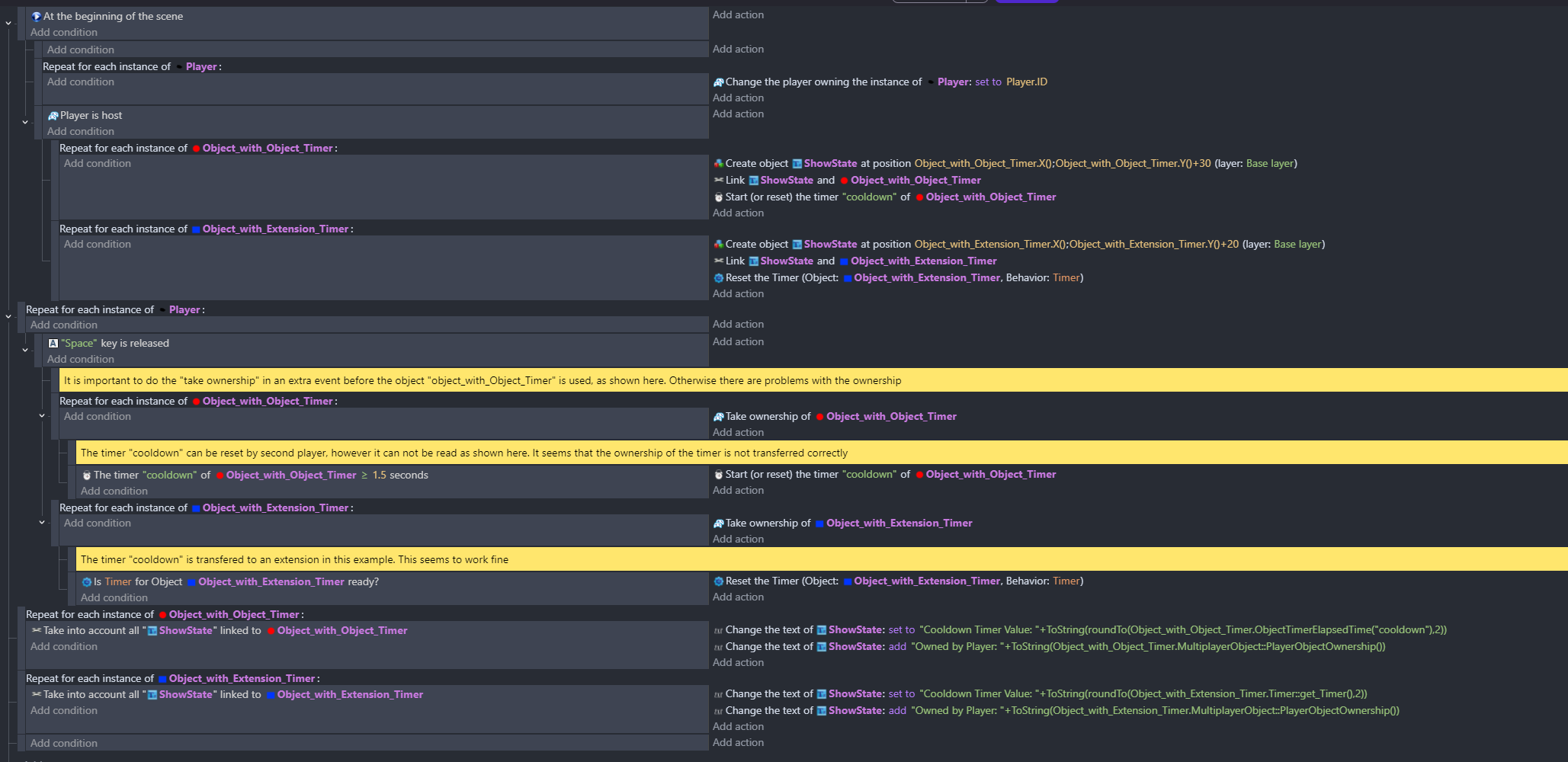Viewport: 1568px width, 762px height.
Task: Click the Take ownership of Object_with_Extension_Timer icon
Action: (x=718, y=523)
